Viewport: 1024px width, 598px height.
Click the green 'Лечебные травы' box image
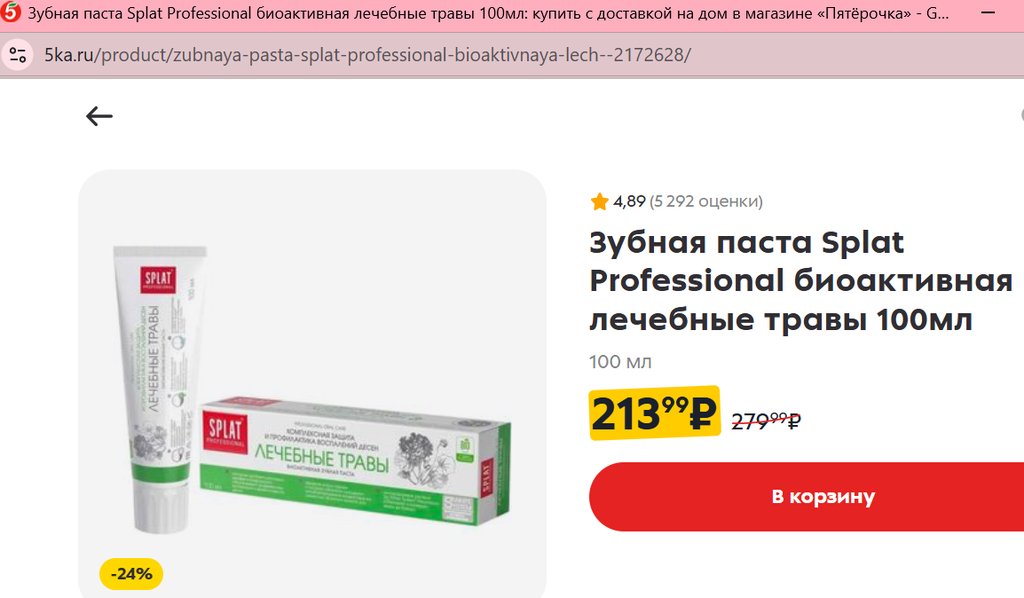coord(355,459)
